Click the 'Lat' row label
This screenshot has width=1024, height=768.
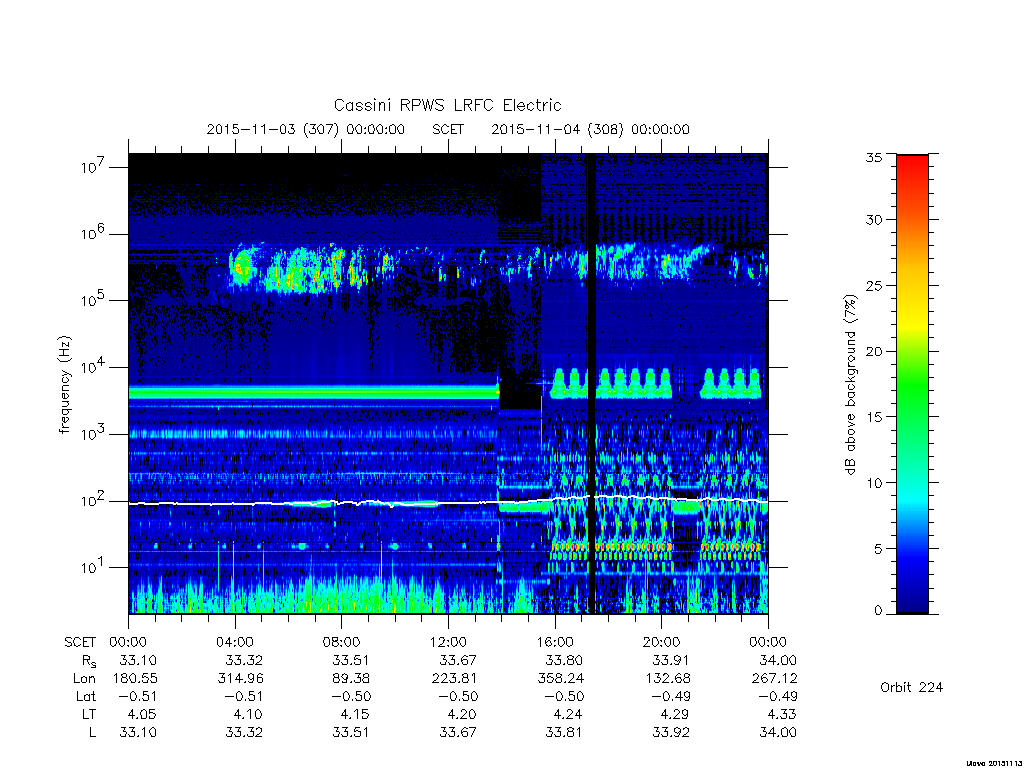86,696
